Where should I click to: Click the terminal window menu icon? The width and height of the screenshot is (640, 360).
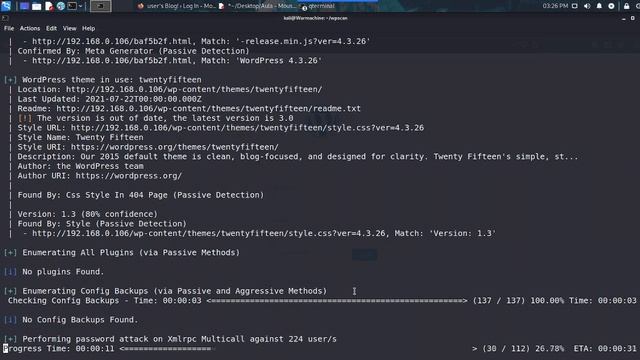(x=4, y=18)
